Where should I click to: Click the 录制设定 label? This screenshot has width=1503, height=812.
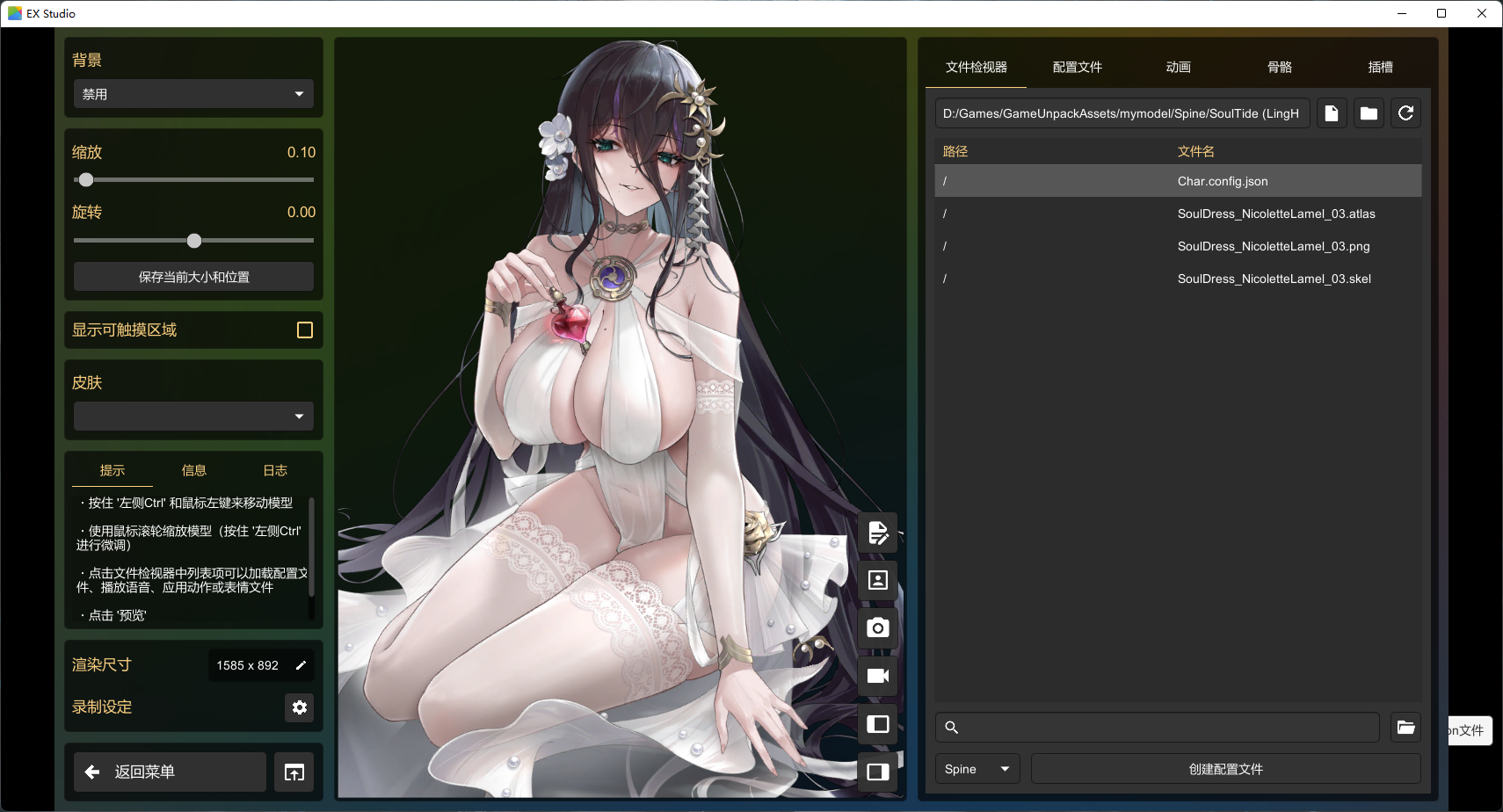click(102, 707)
